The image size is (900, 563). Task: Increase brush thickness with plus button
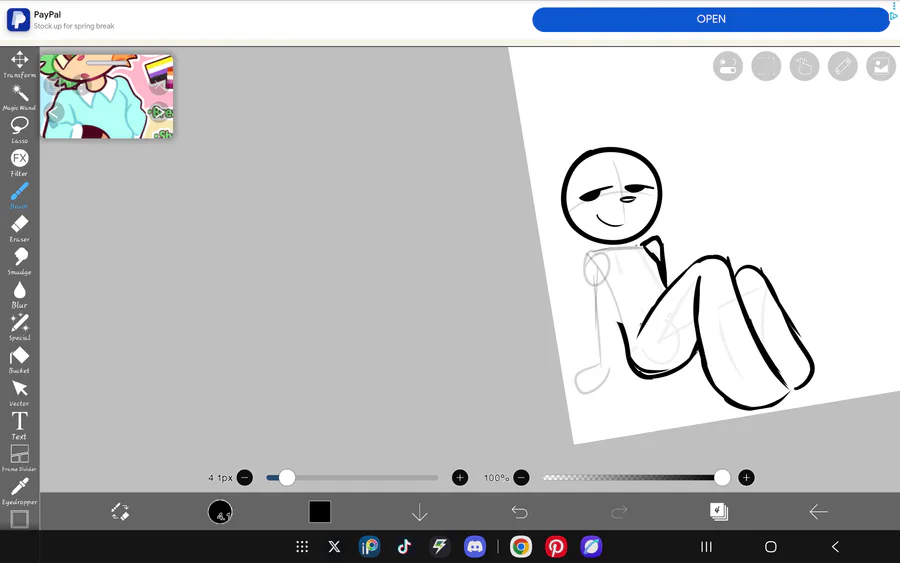pyautogui.click(x=460, y=477)
